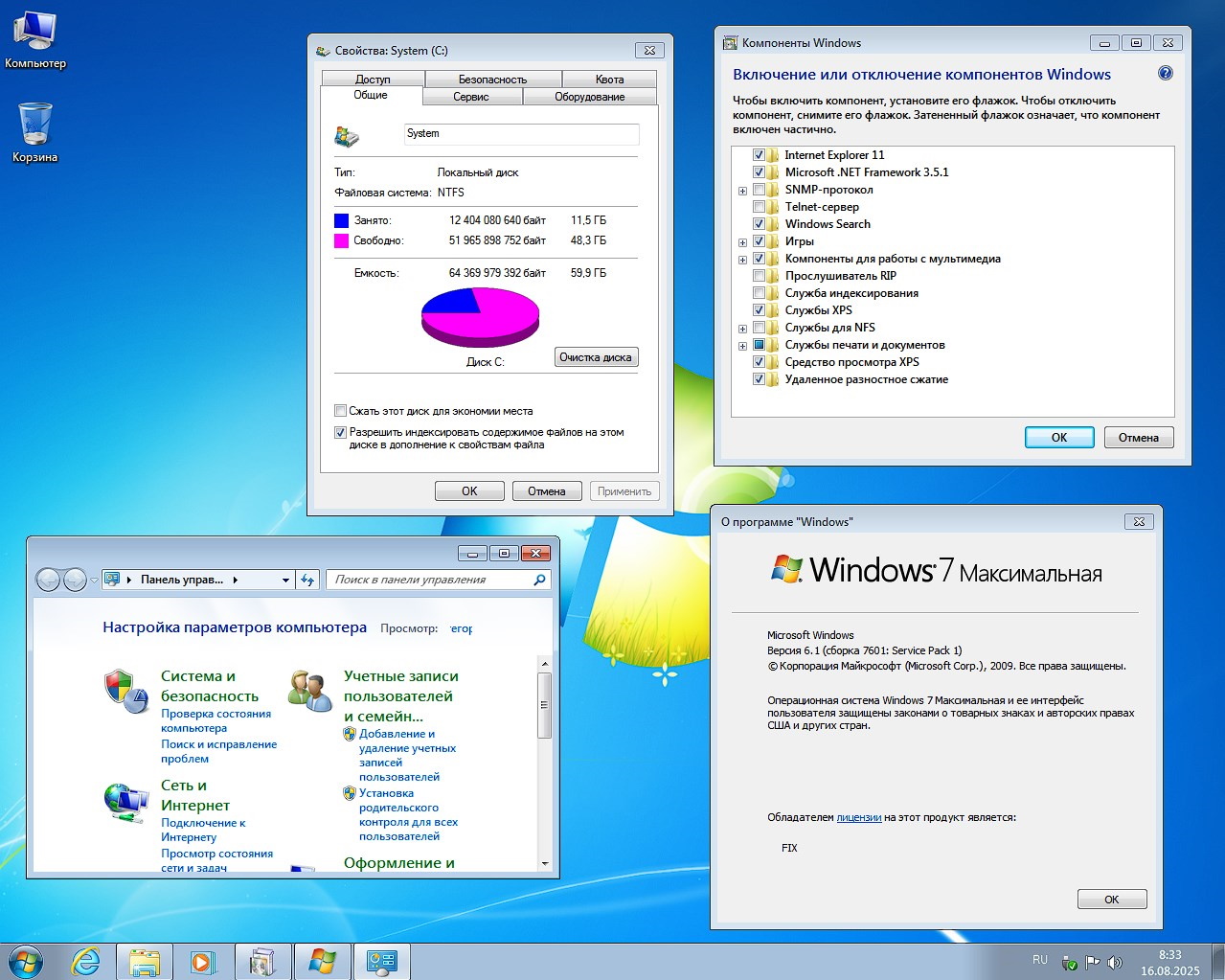Open the Start menu orb
1225x980 pixels.
click(25, 961)
